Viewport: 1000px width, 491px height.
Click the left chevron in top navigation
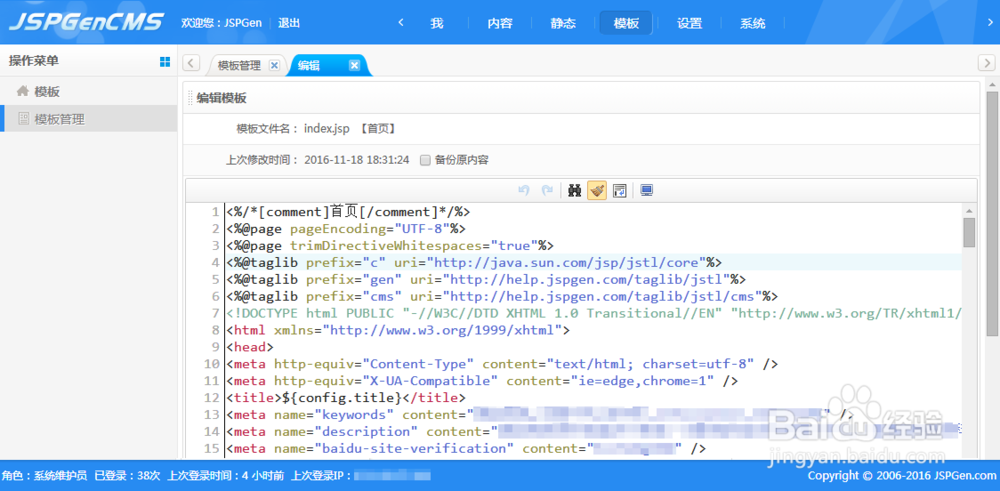click(401, 23)
